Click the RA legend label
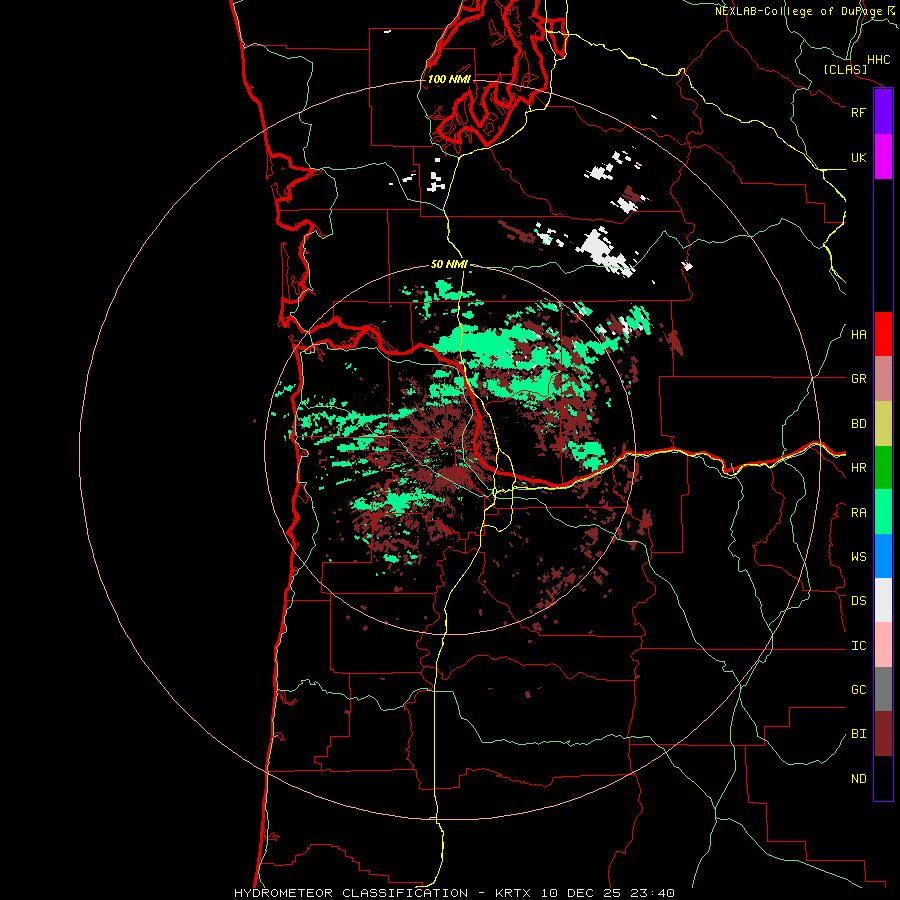The height and width of the screenshot is (900, 900). tap(858, 513)
